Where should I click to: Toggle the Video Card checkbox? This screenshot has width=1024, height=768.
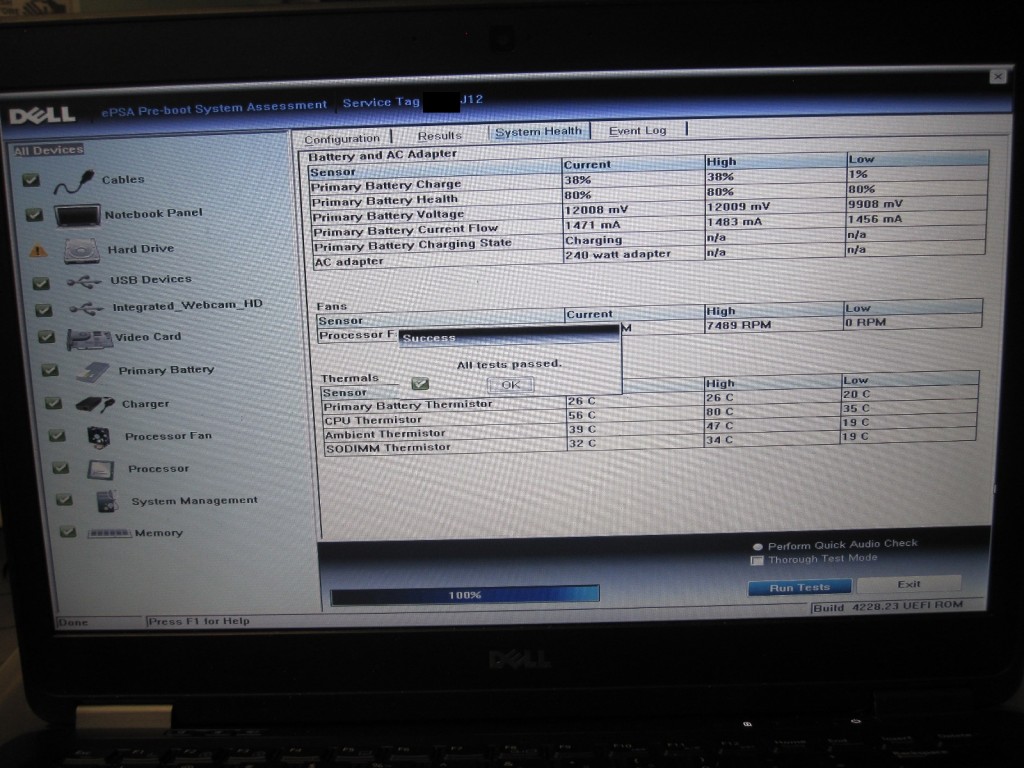pos(46,337)
